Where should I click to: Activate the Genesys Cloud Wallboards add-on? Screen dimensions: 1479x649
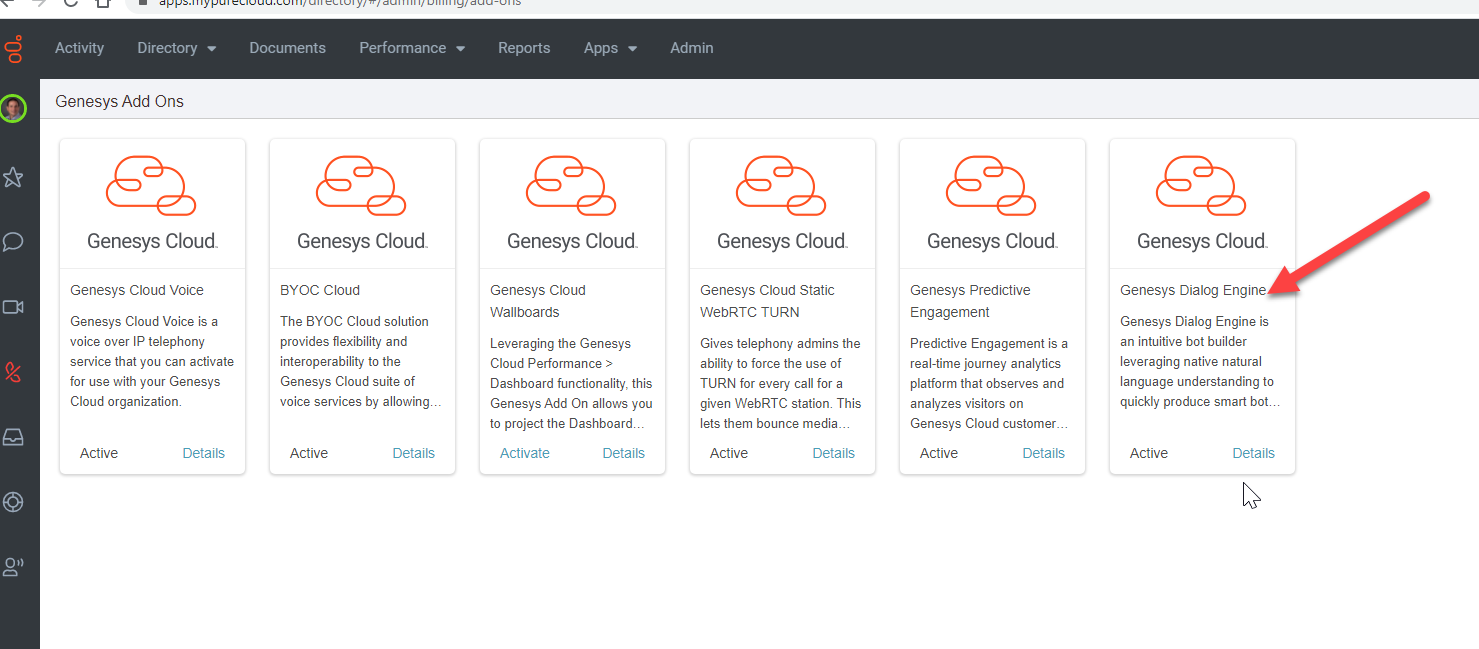coord(524,453)
